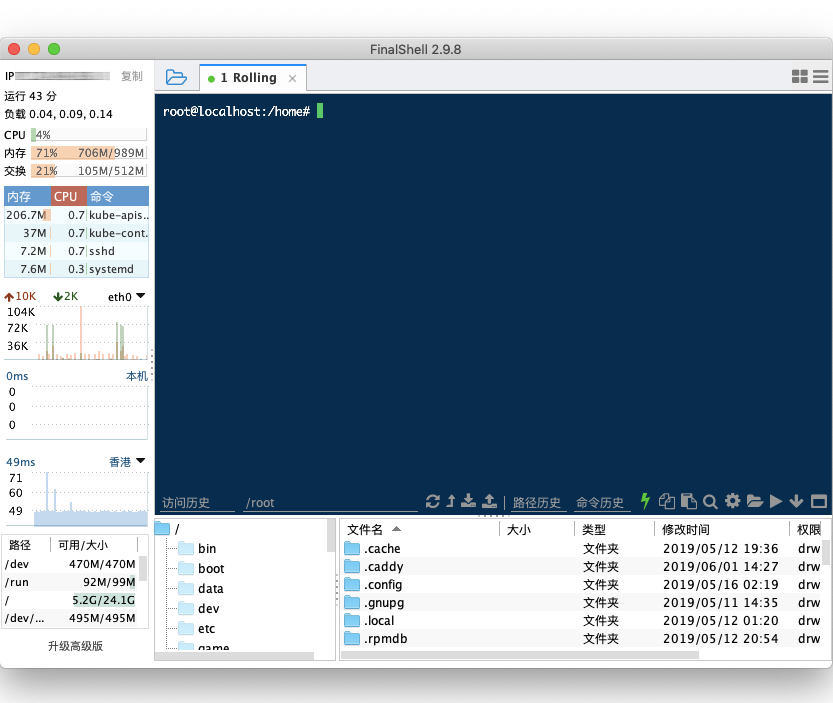The image size is (833, 703).
Task: Open the hamburger main menu
Action: [820, 77]
